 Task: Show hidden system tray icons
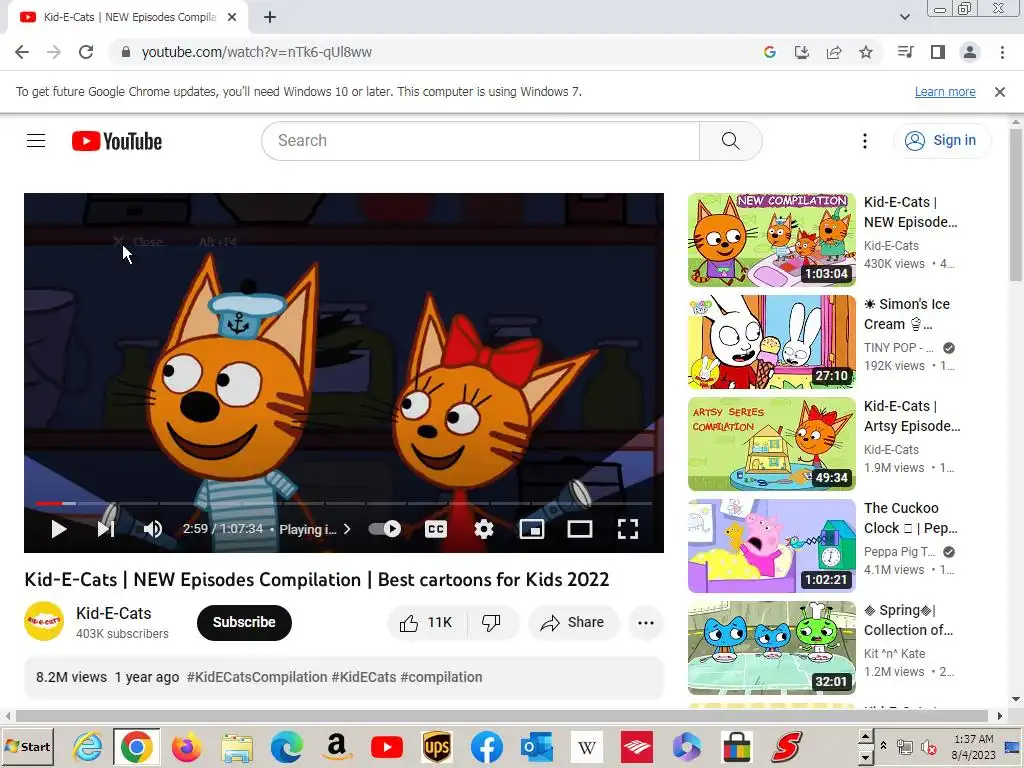click(884, 745)
